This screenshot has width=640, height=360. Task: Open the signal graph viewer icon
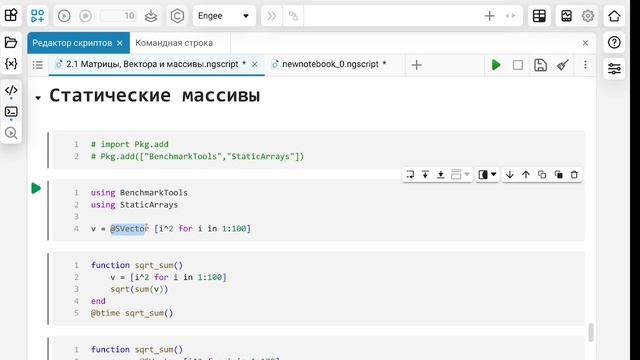click(x=567, y=16)
